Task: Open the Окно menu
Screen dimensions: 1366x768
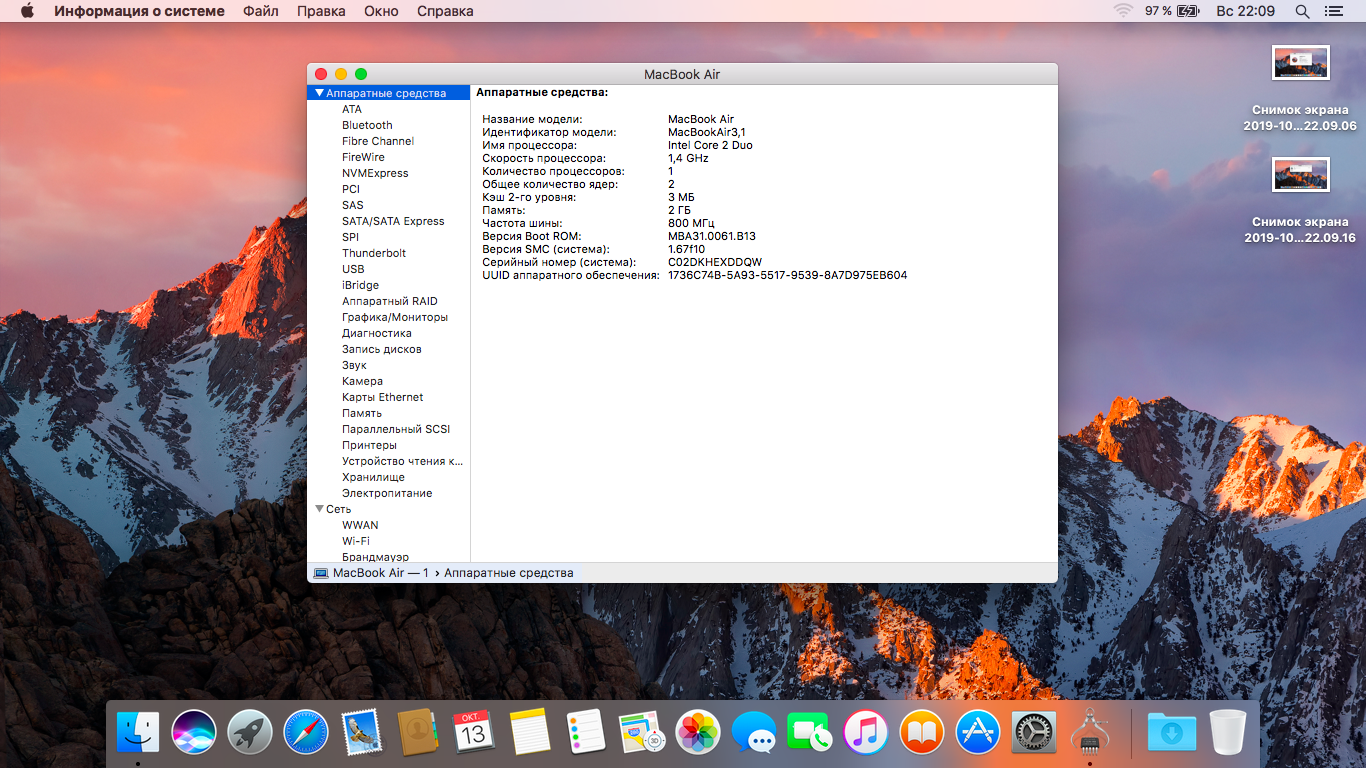Action: coord(381,11)
